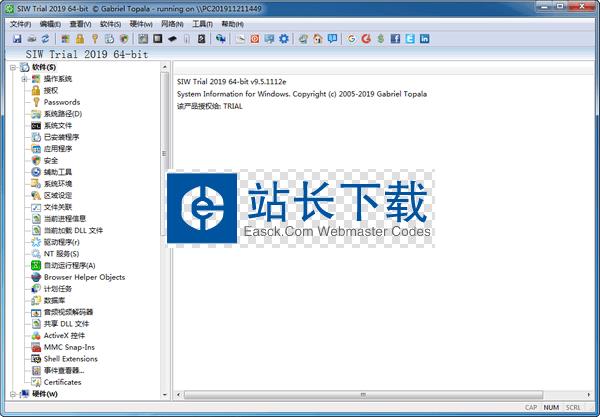Expand the 硬件(W) tree node
The image size is (600, 417).
[x=11, y=394]
